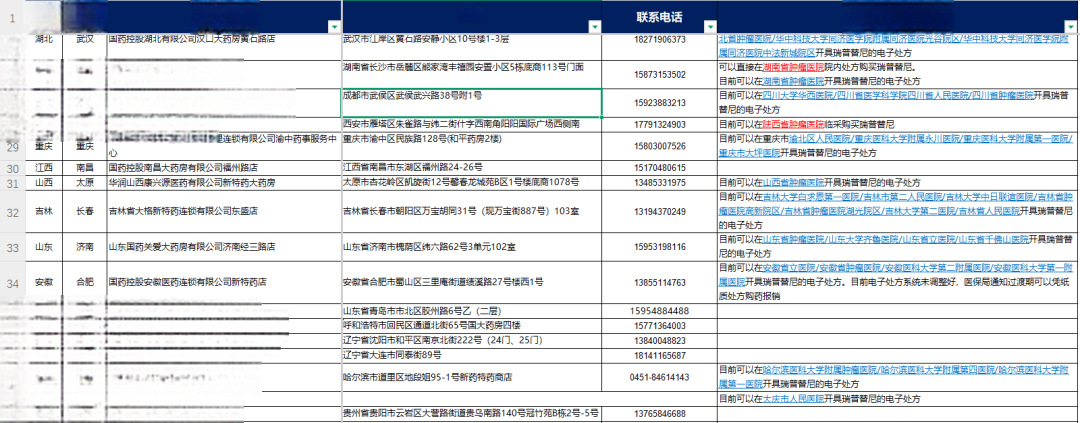Select address cell 武汉市江岸区黄石路安静小区10号楼1-3层
Viewport: 1080px width, 423px height.
point(472,47)
